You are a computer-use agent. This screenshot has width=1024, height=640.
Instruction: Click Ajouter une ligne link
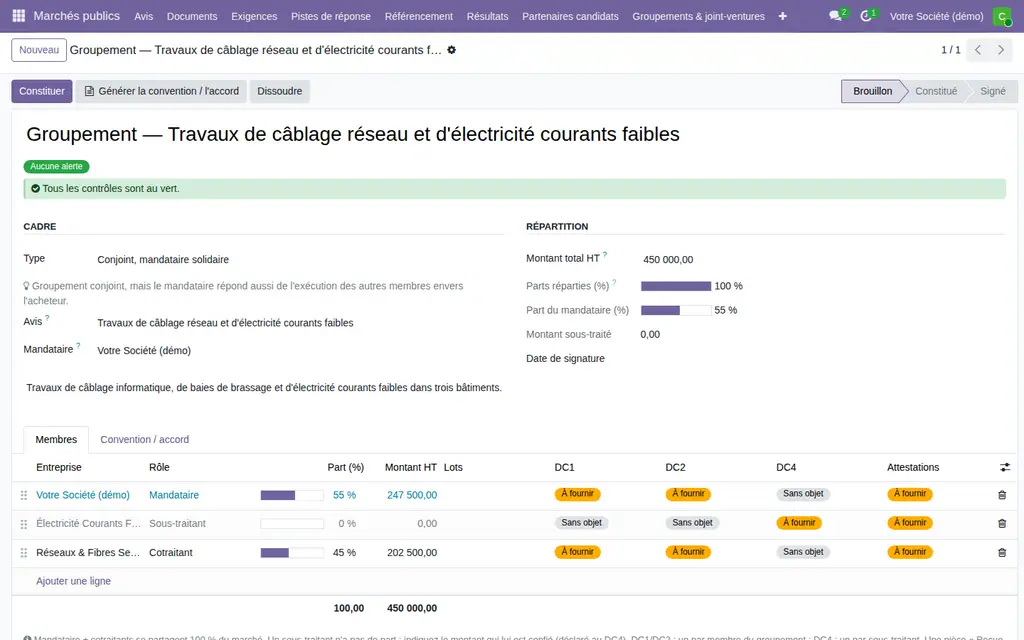tap(73, 581)
